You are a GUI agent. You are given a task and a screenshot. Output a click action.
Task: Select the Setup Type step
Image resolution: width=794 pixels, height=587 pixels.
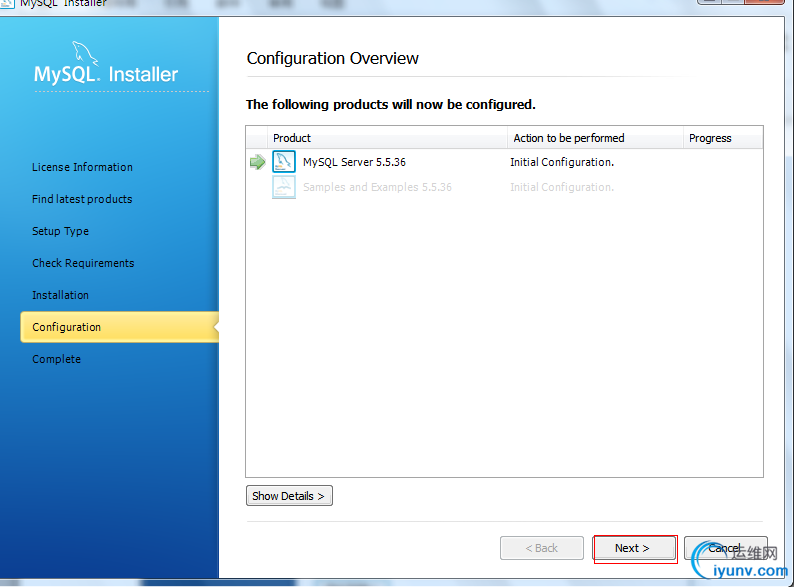point(60,231)
